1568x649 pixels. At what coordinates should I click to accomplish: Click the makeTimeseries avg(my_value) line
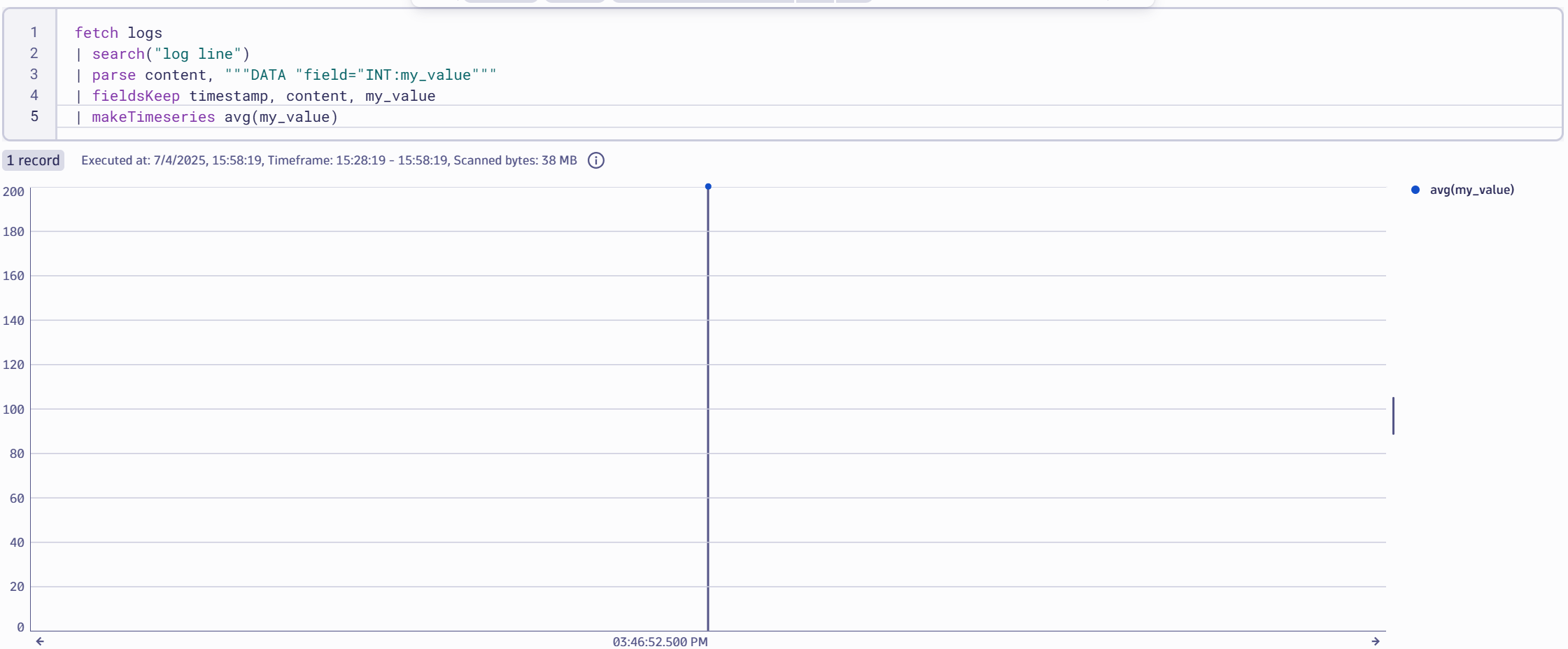(x=206, y=117)
